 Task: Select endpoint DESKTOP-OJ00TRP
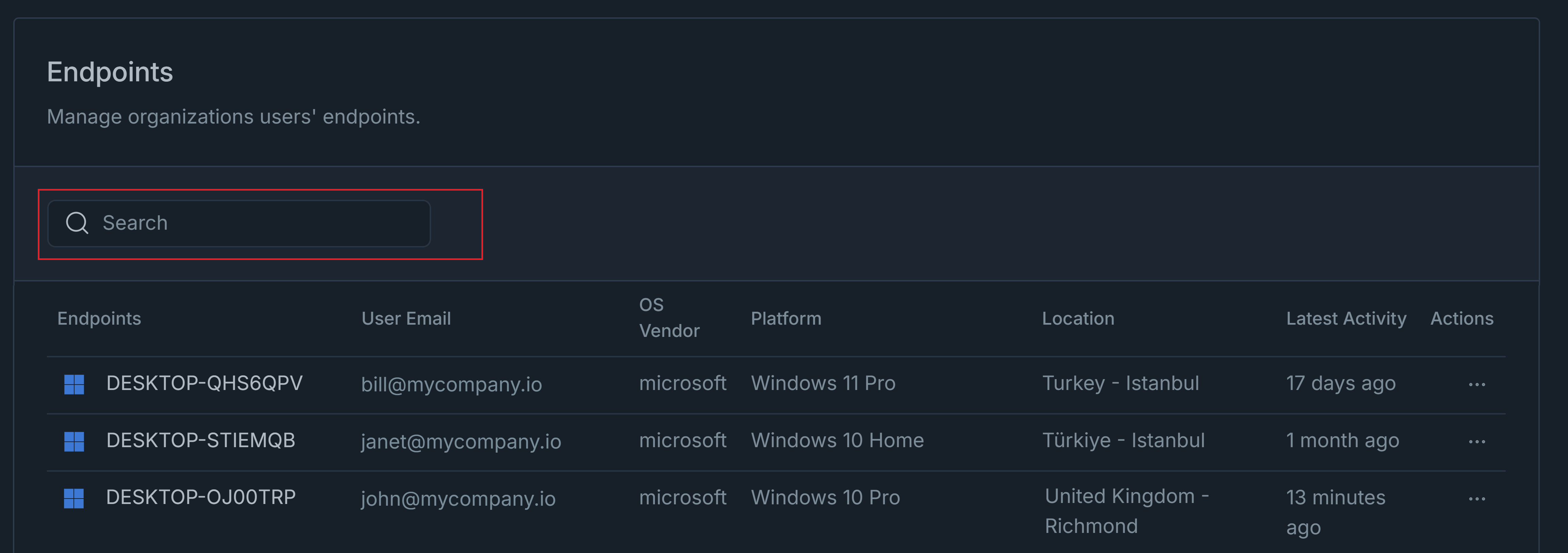(201, 498)
